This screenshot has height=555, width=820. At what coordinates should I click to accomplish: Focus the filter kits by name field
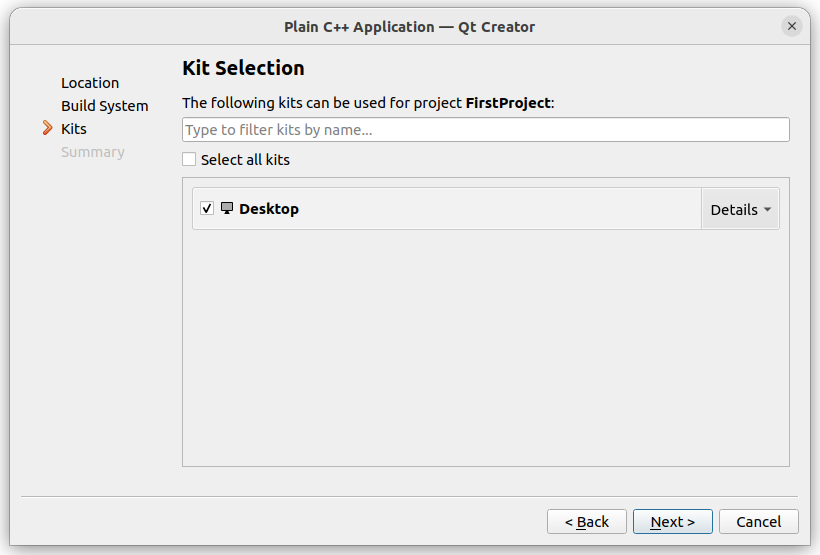486,129
